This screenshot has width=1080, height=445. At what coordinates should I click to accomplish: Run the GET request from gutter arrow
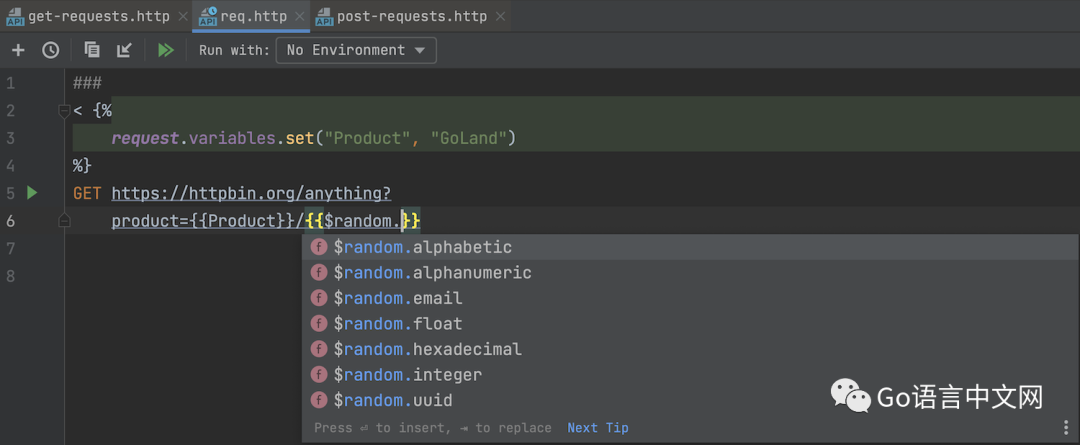32,192
